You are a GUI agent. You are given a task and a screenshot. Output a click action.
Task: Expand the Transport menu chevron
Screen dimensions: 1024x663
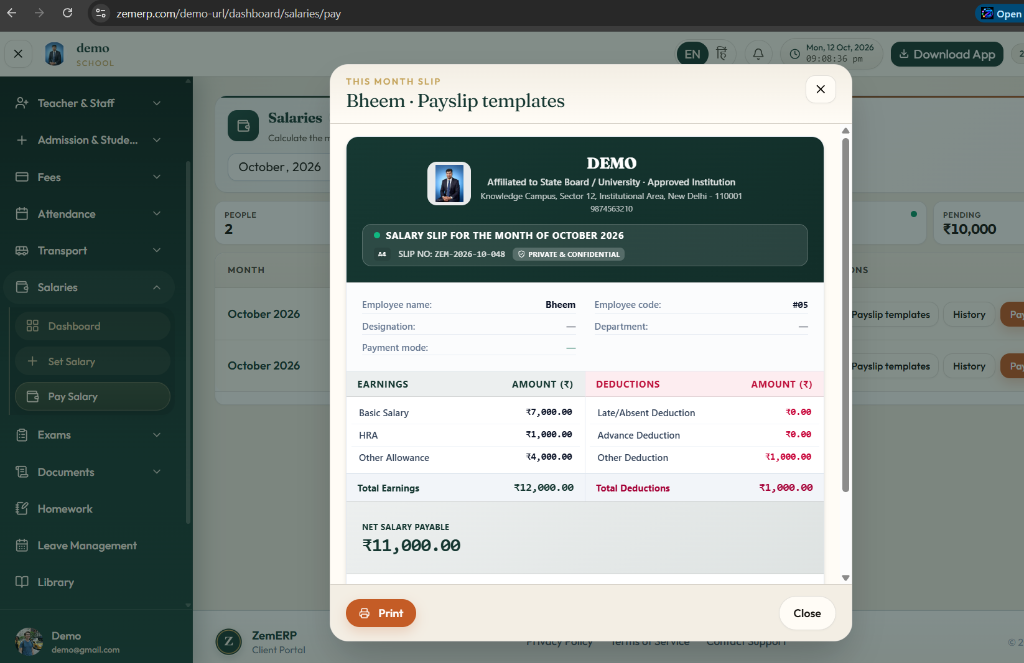pyautogui.click(x=157, y=250)
